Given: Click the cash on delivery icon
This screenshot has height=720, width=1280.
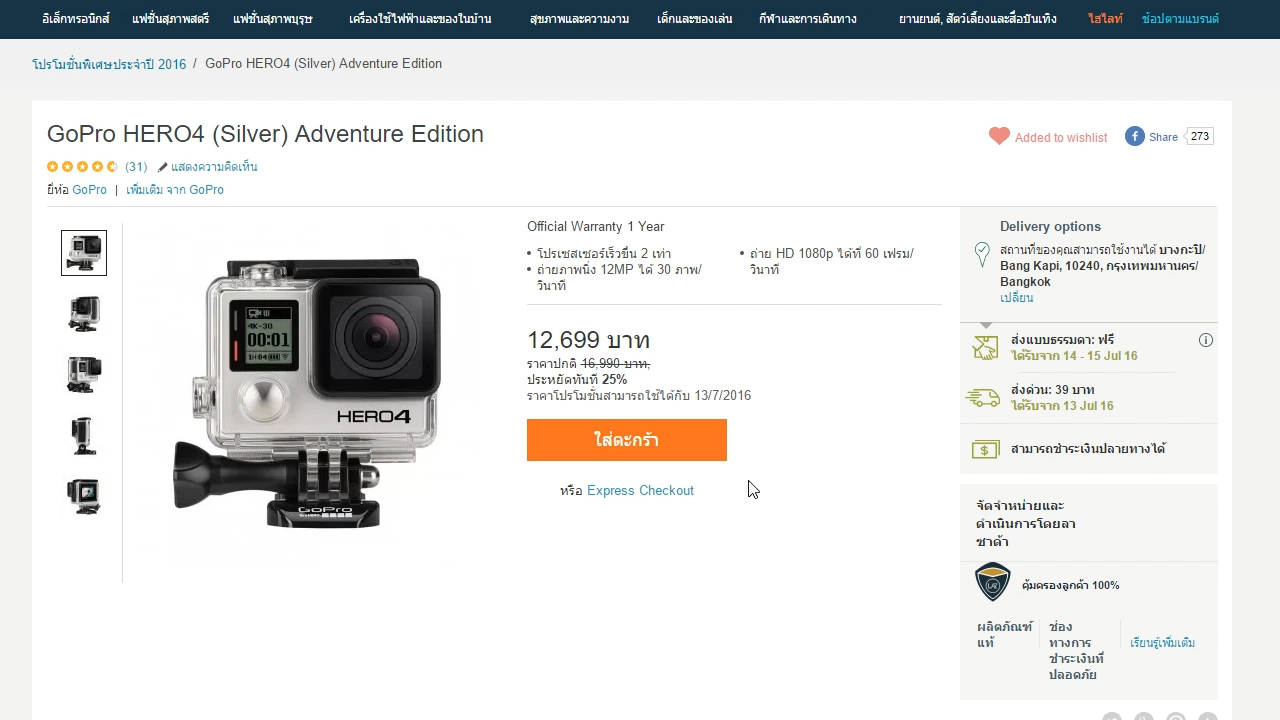Looking at the screenshot, I should (985, 450).
